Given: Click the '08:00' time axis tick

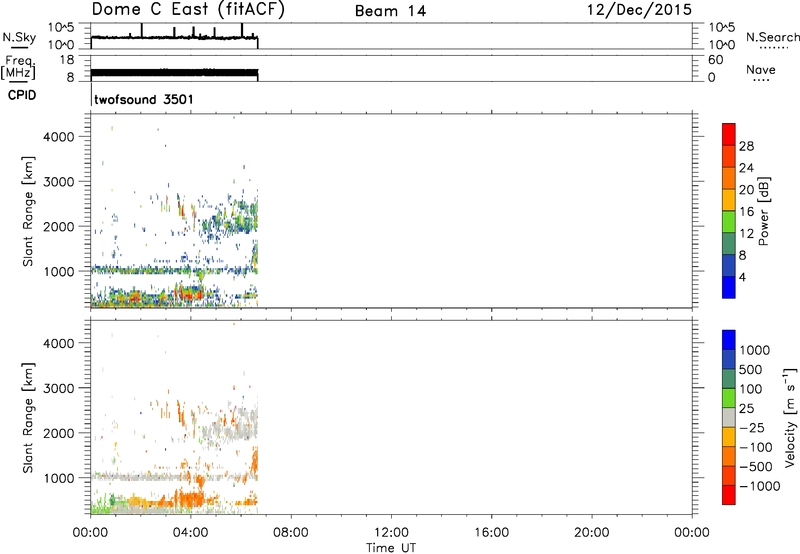Looking at the screenshot, I should pyautogui.click(x=291, y=533).
